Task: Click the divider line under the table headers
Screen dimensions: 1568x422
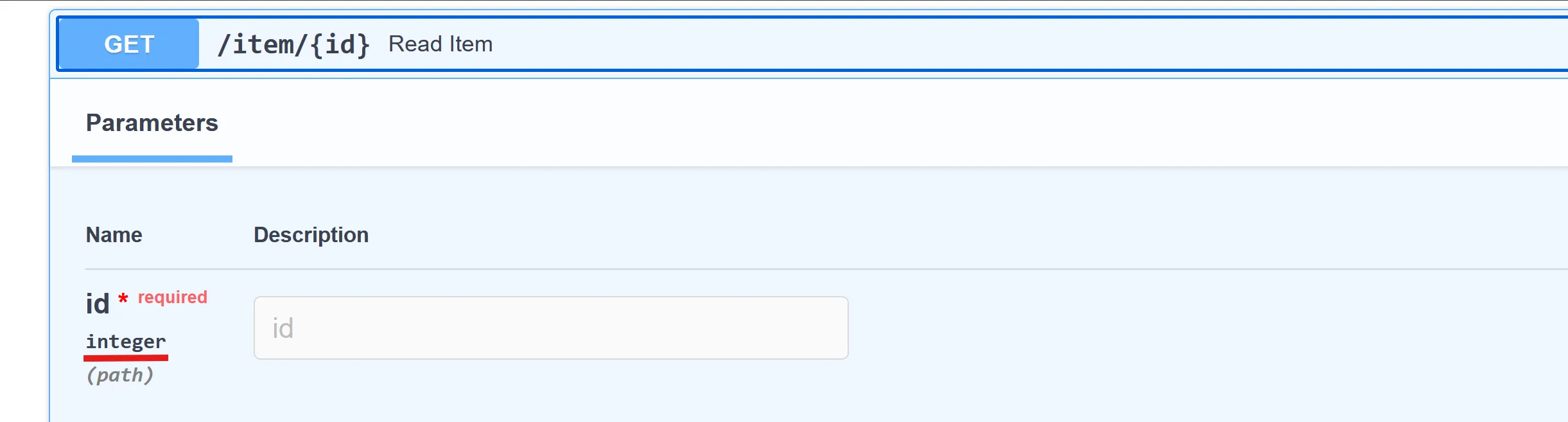Action: pyautogui.click(x=771, y=269)
